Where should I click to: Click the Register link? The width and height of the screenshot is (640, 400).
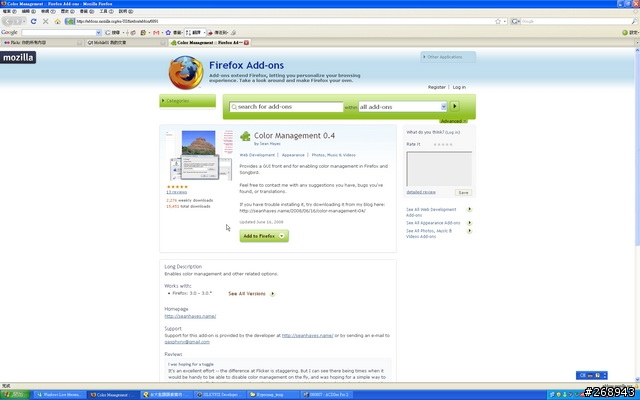tap(436, 87)
